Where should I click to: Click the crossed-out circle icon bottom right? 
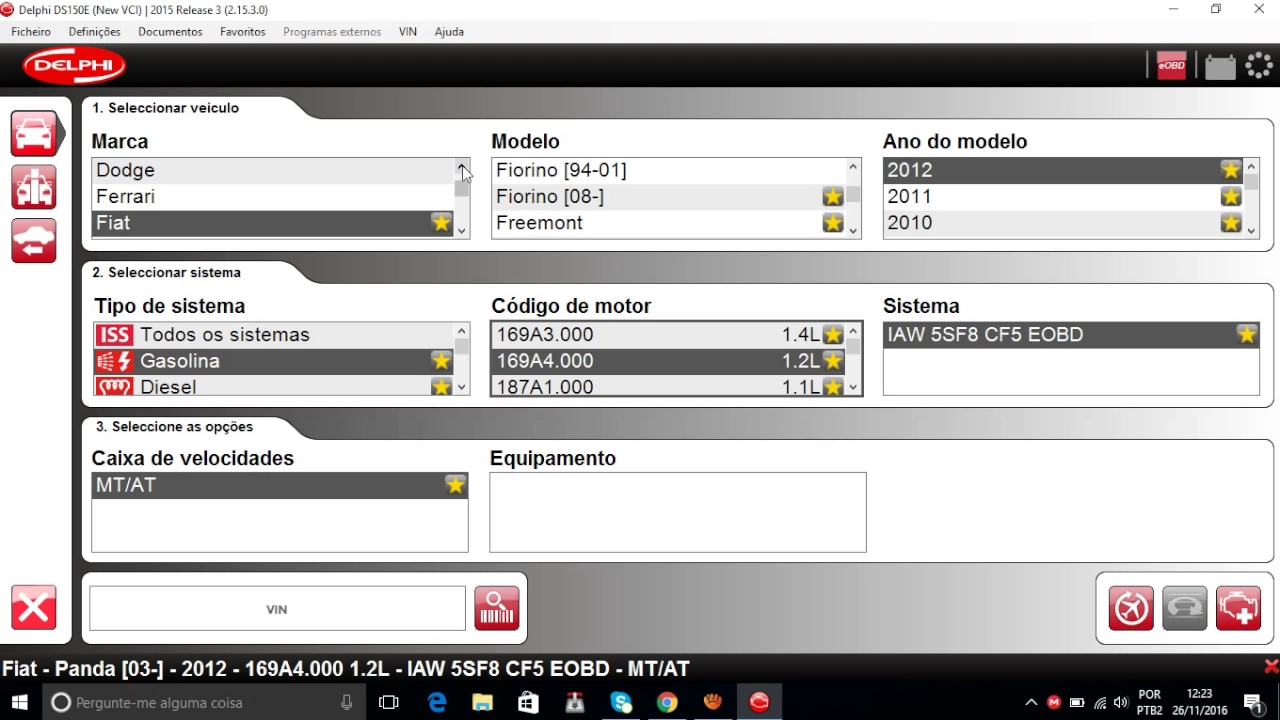pyautogui.click(x=1131, y=608)
